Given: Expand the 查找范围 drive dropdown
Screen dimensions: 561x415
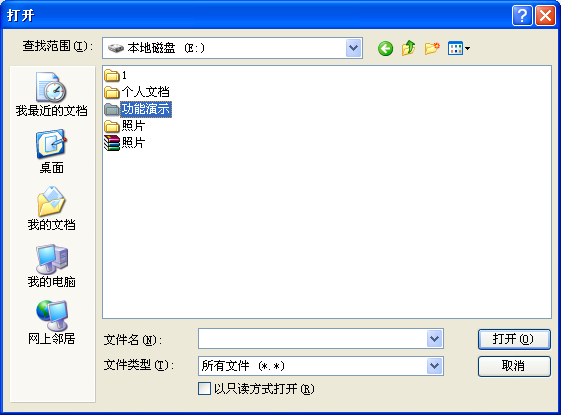Looking at the screenshot, I should click(354, 48).
